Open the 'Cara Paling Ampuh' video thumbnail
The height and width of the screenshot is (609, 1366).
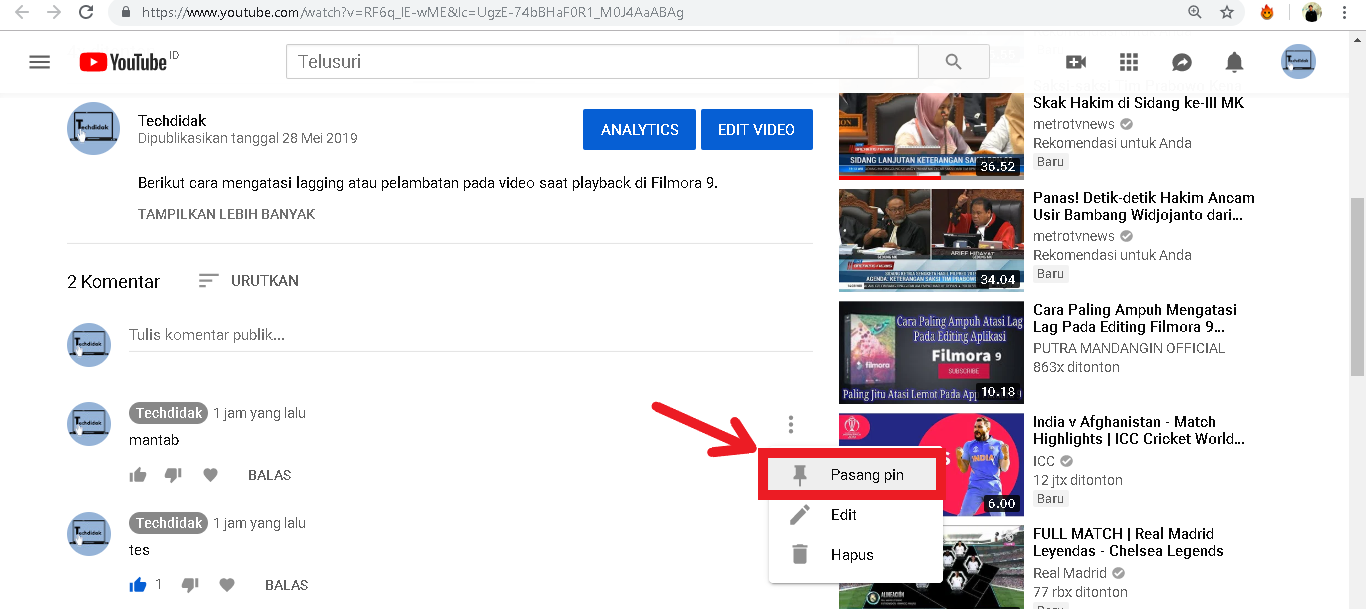coord(930,352)
